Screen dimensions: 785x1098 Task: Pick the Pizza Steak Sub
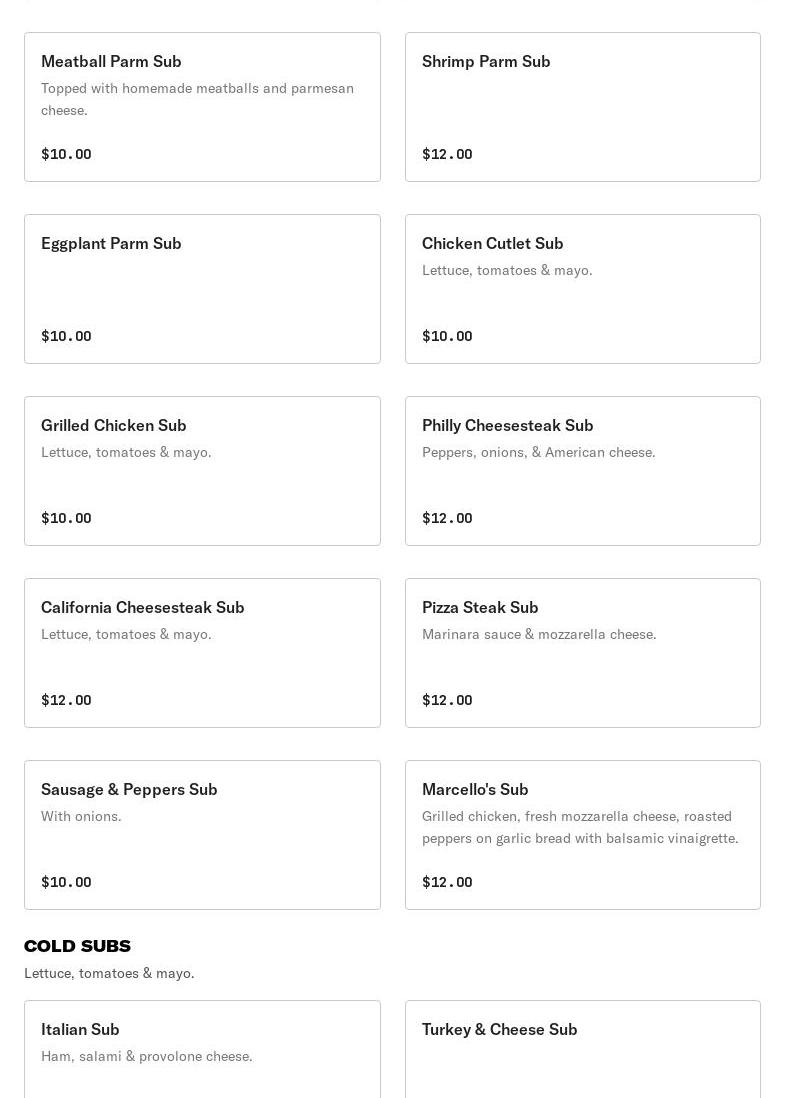[x=480, y=608]
